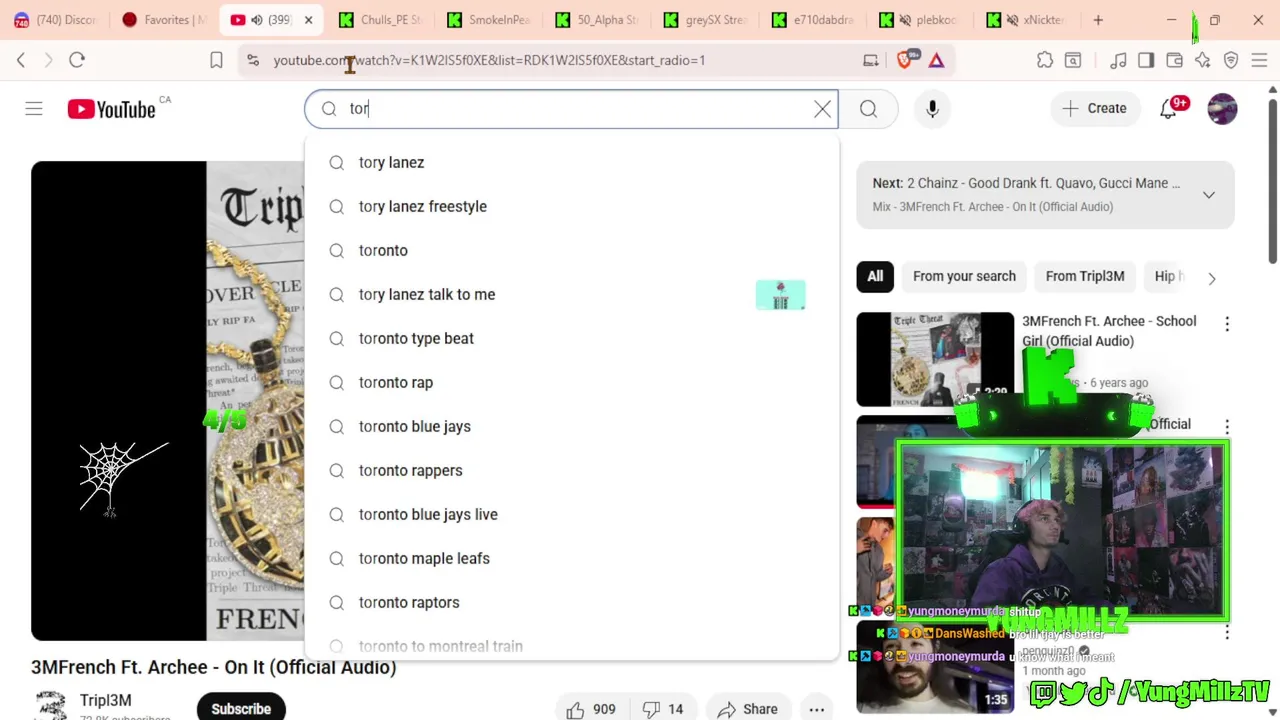Open options for the School Girl video
Screen dimensions: 1280x720
(1227, 323)
